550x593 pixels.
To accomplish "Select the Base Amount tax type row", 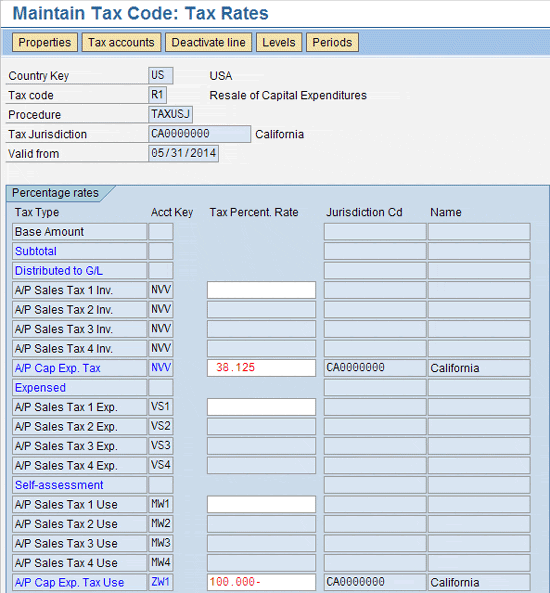I will click(x=79, y=231).
